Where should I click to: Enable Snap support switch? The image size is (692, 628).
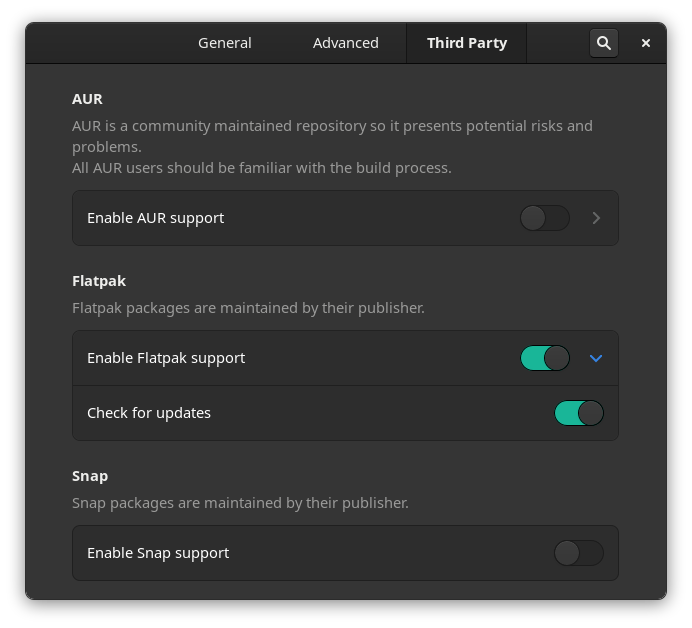point(579,553)
